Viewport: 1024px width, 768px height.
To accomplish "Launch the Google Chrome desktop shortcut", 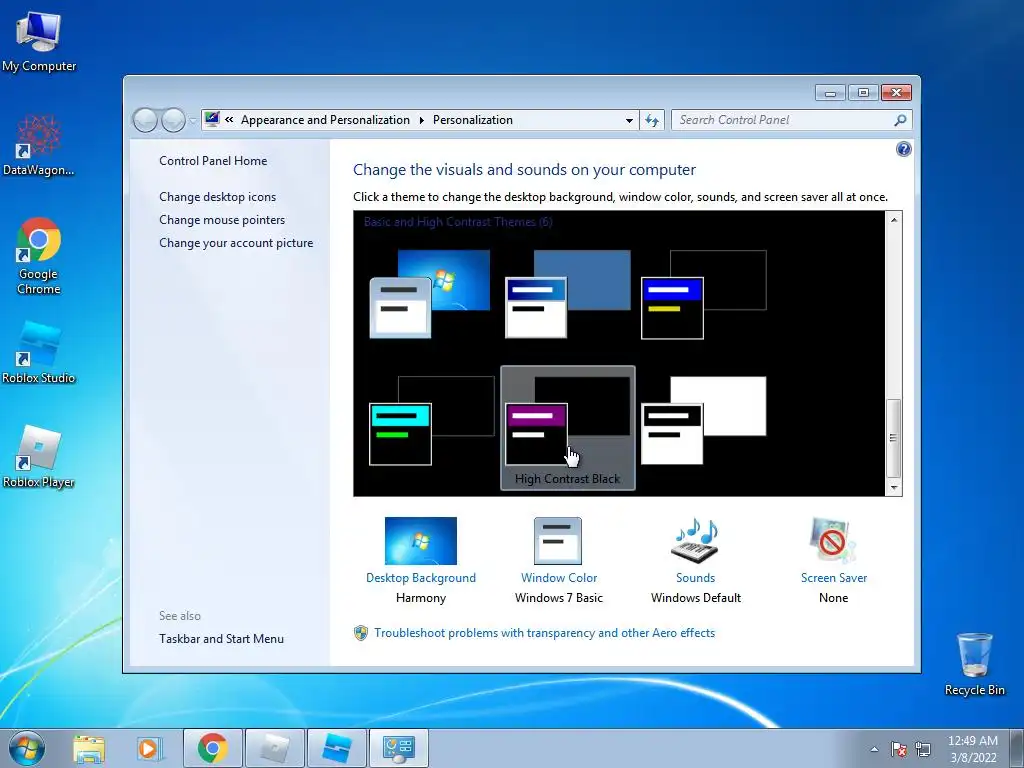I will [39, 255].
